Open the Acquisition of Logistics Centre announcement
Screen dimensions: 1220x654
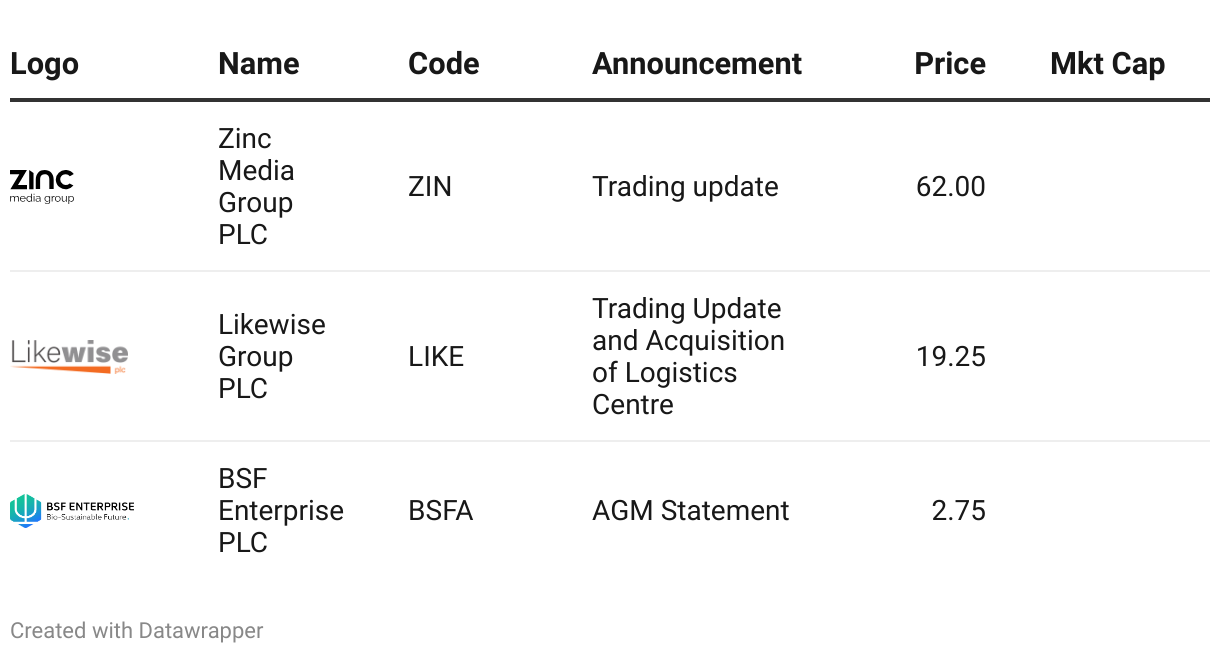[x=687, y=356]
